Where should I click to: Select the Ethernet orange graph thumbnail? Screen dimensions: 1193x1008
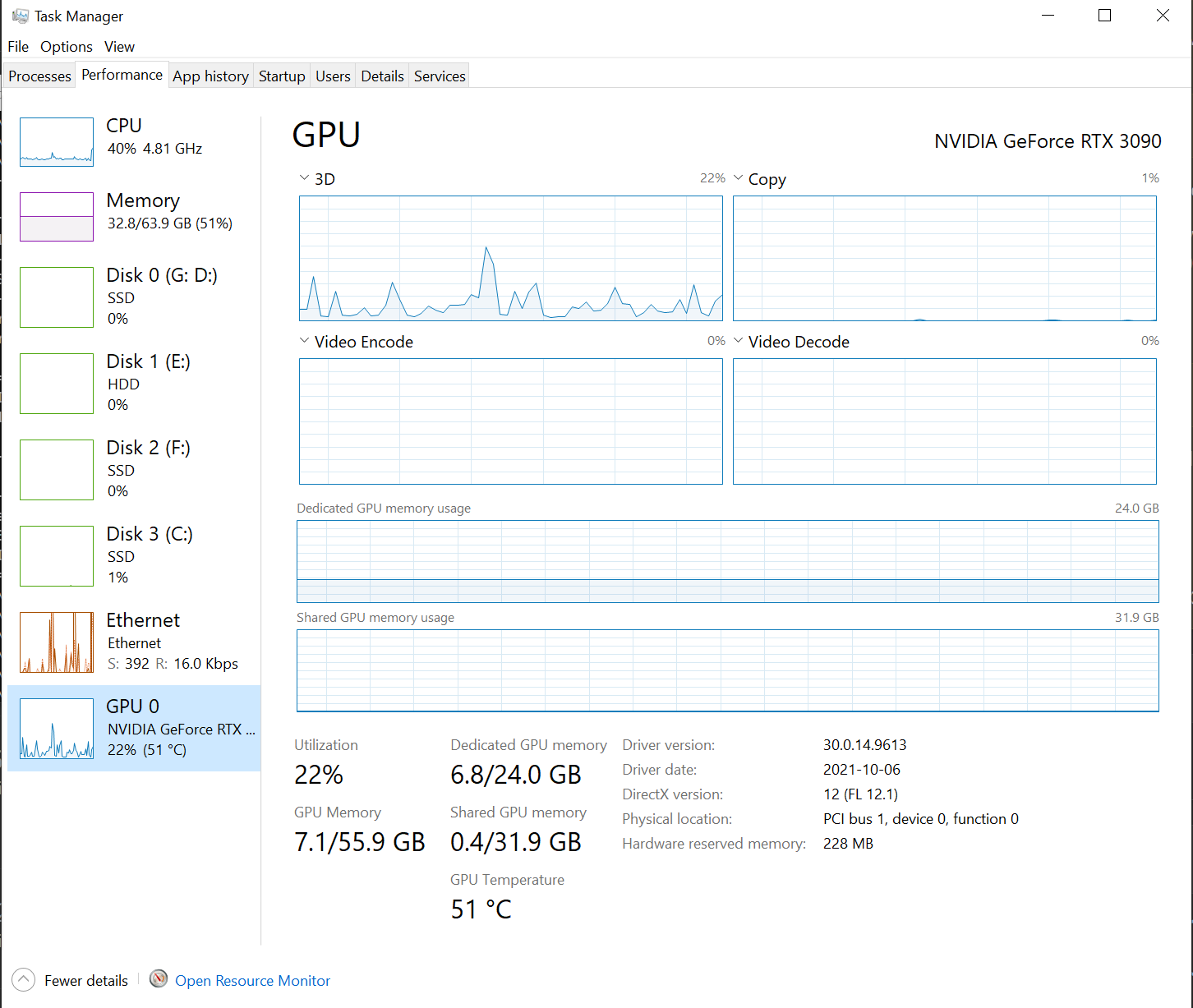(57, 642)
